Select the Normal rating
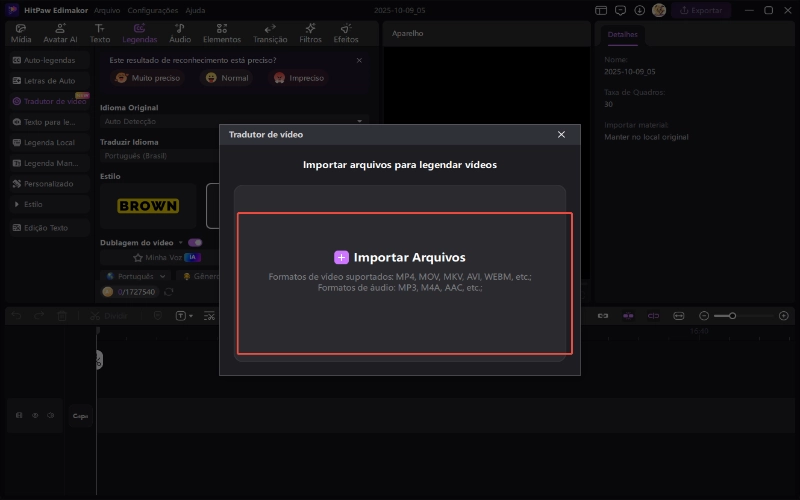 227,78
